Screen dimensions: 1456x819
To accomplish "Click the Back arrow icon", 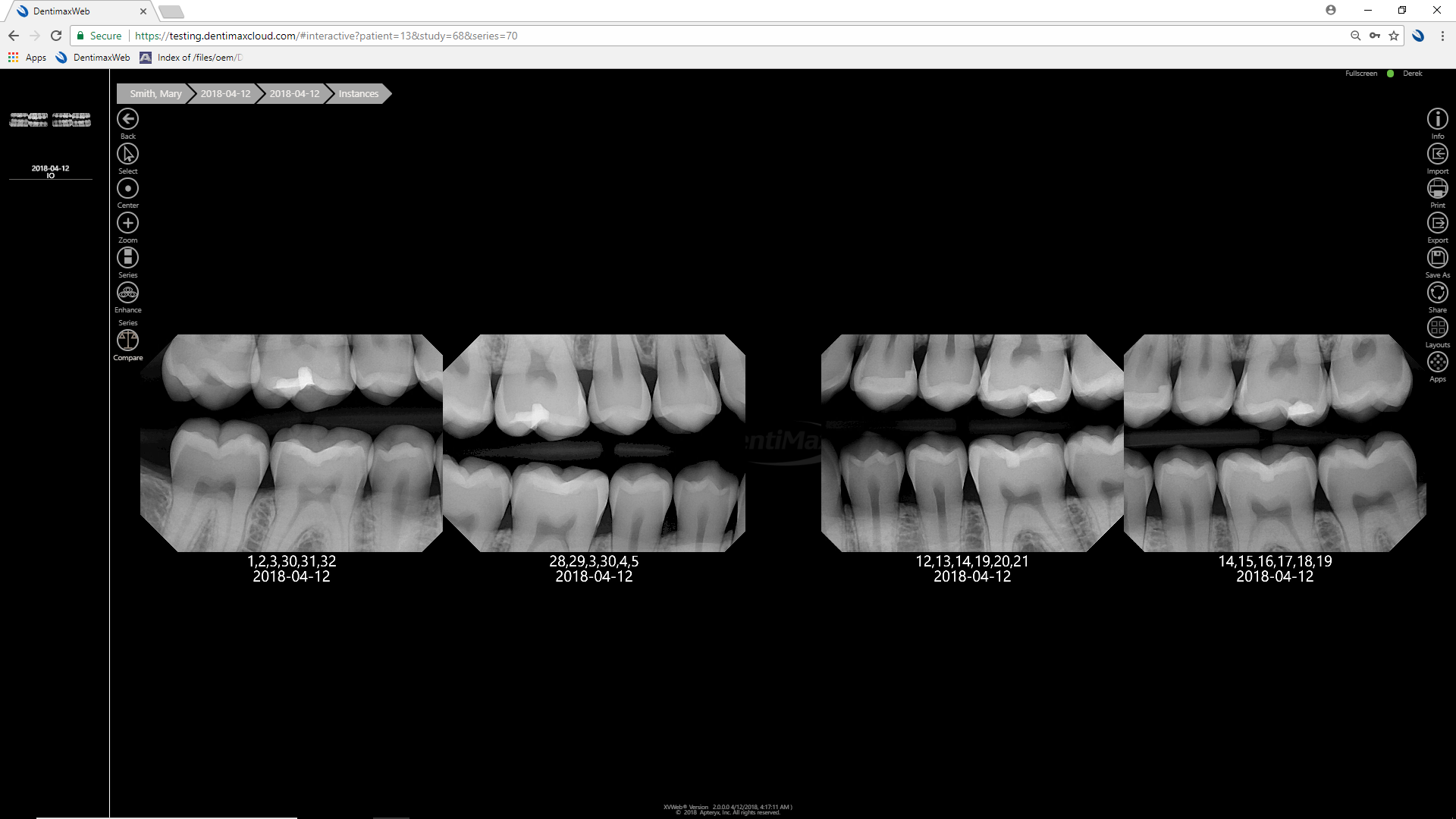I will tap(127, 119).
